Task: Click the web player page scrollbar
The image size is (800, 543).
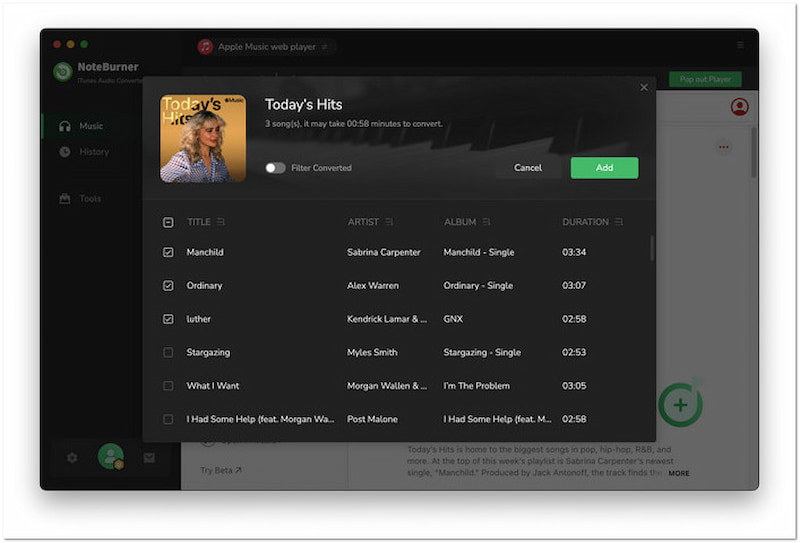Action: coord(753,153)
